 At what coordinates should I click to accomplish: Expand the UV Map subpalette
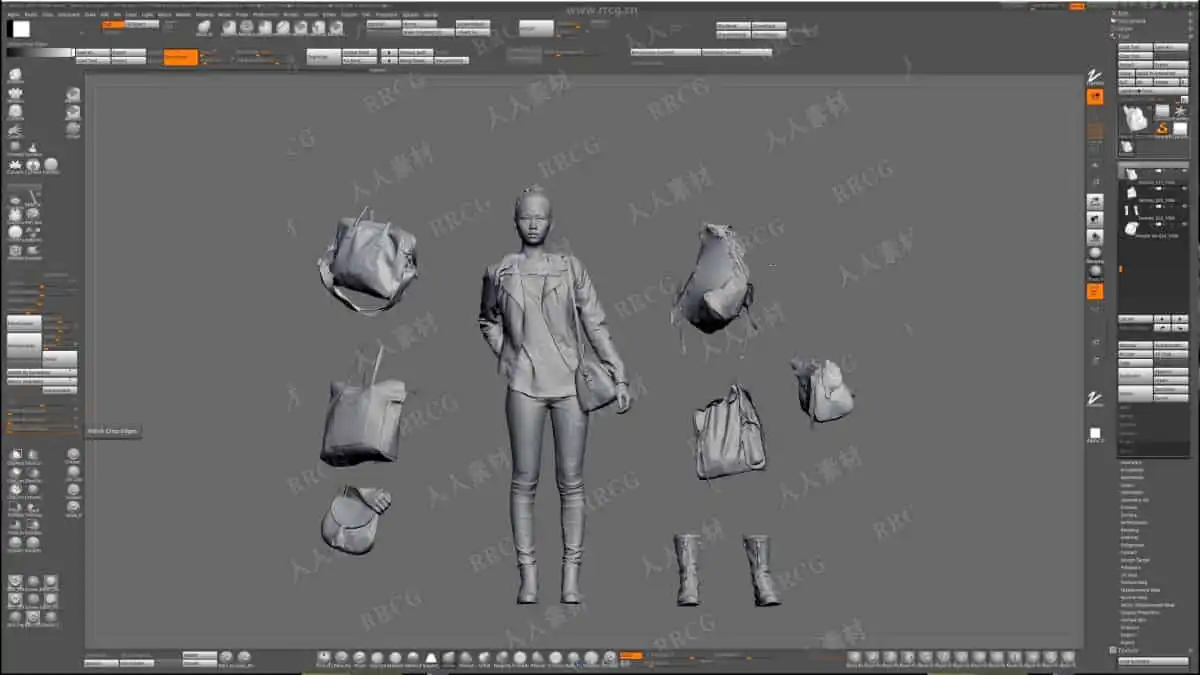pos(1129,574)
